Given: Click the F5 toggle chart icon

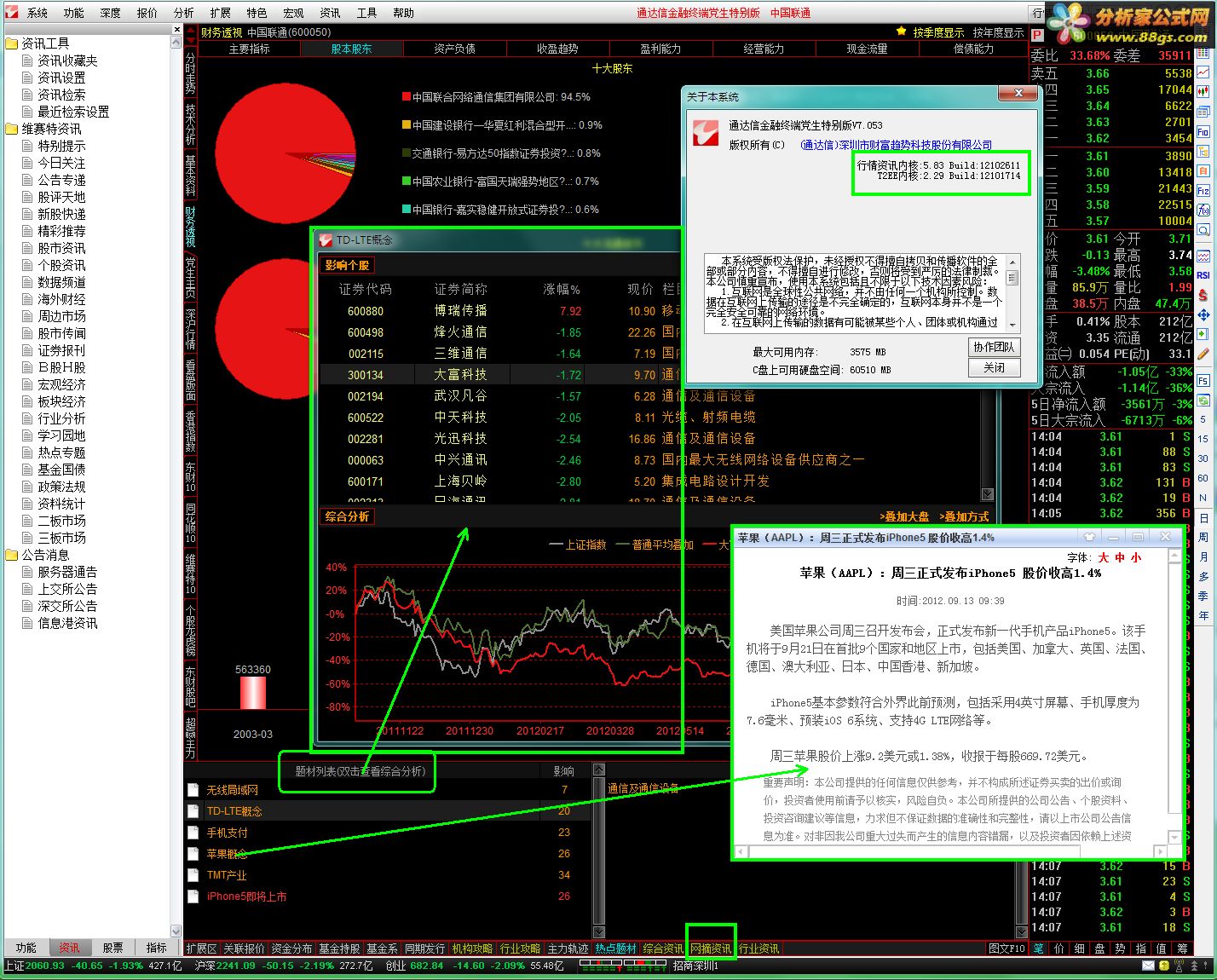Looking at the screenshot, I should [x=1203, y=380].
